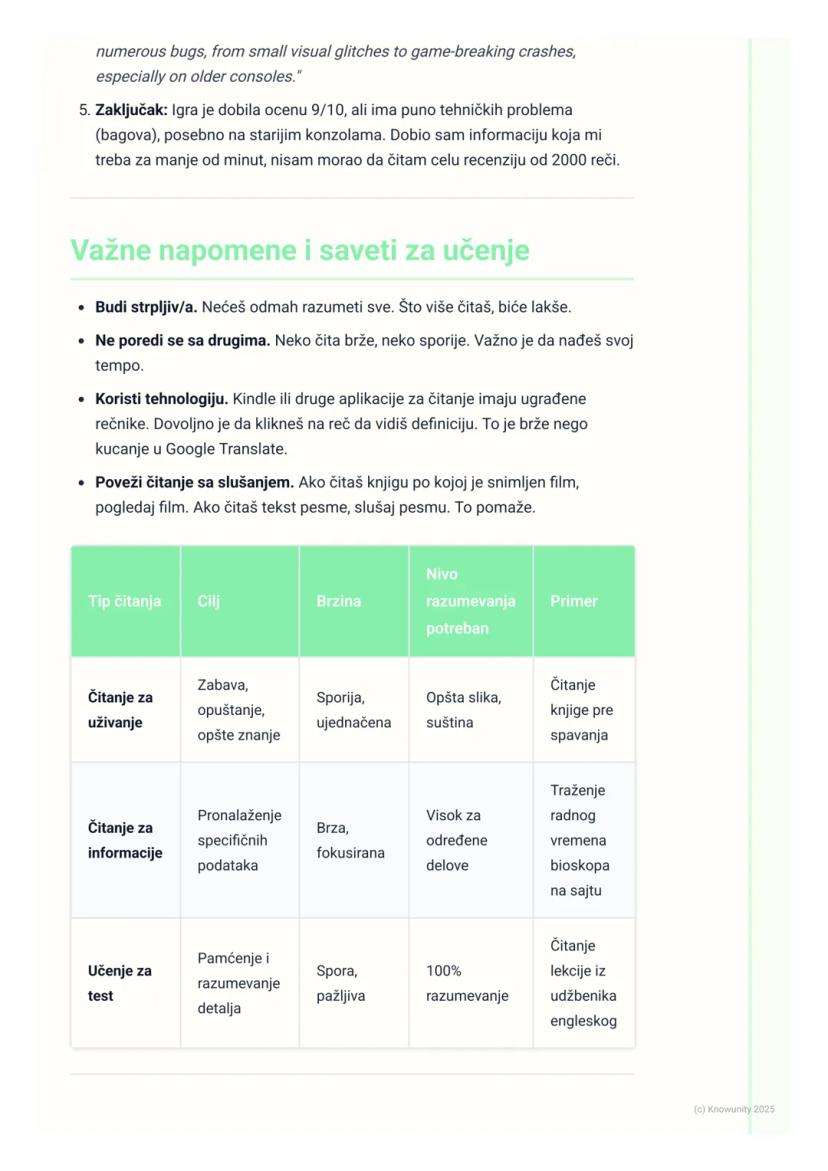828x1171 pixels.
Task: Select the "Brza, fokusirana" table cell
Action: 350,840
